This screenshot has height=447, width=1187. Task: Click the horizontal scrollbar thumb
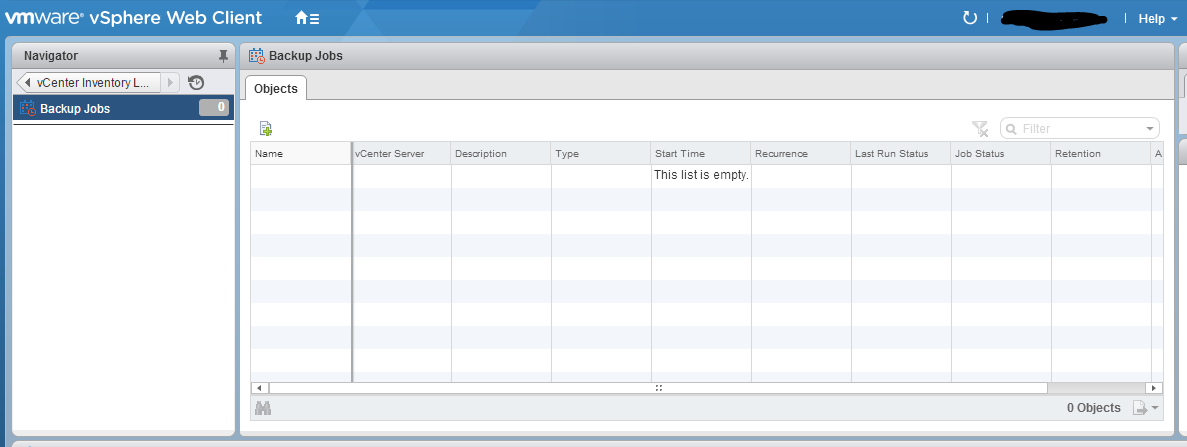tap(659, 388)
